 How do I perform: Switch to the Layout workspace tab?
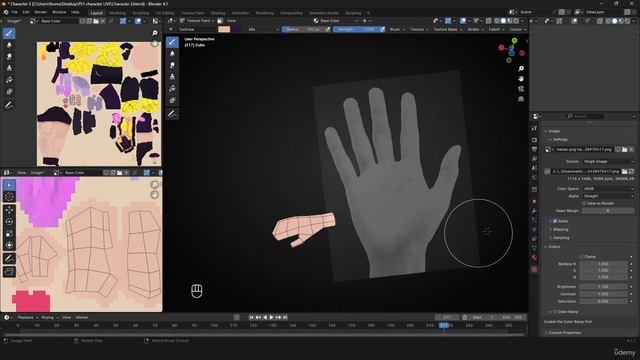[96, 13]
